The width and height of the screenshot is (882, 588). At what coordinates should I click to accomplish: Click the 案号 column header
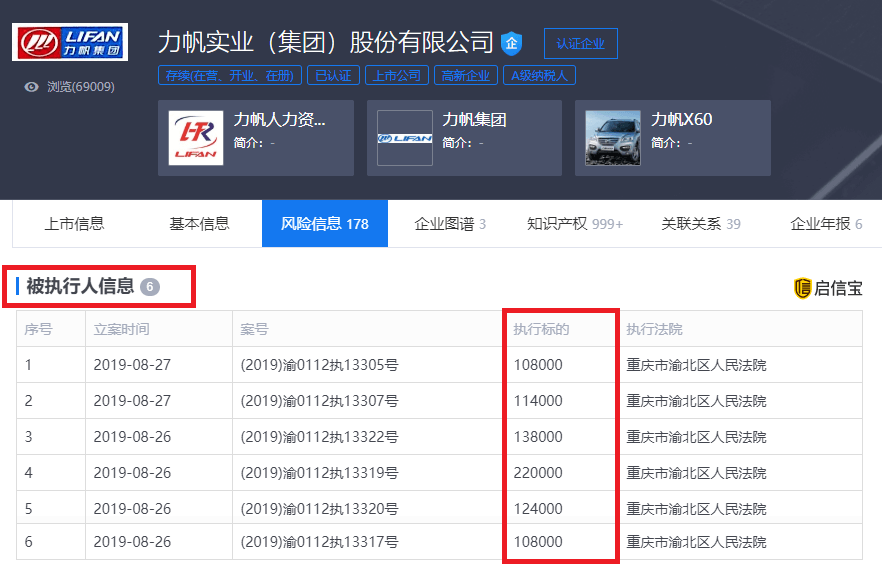[x=254, y=329]
